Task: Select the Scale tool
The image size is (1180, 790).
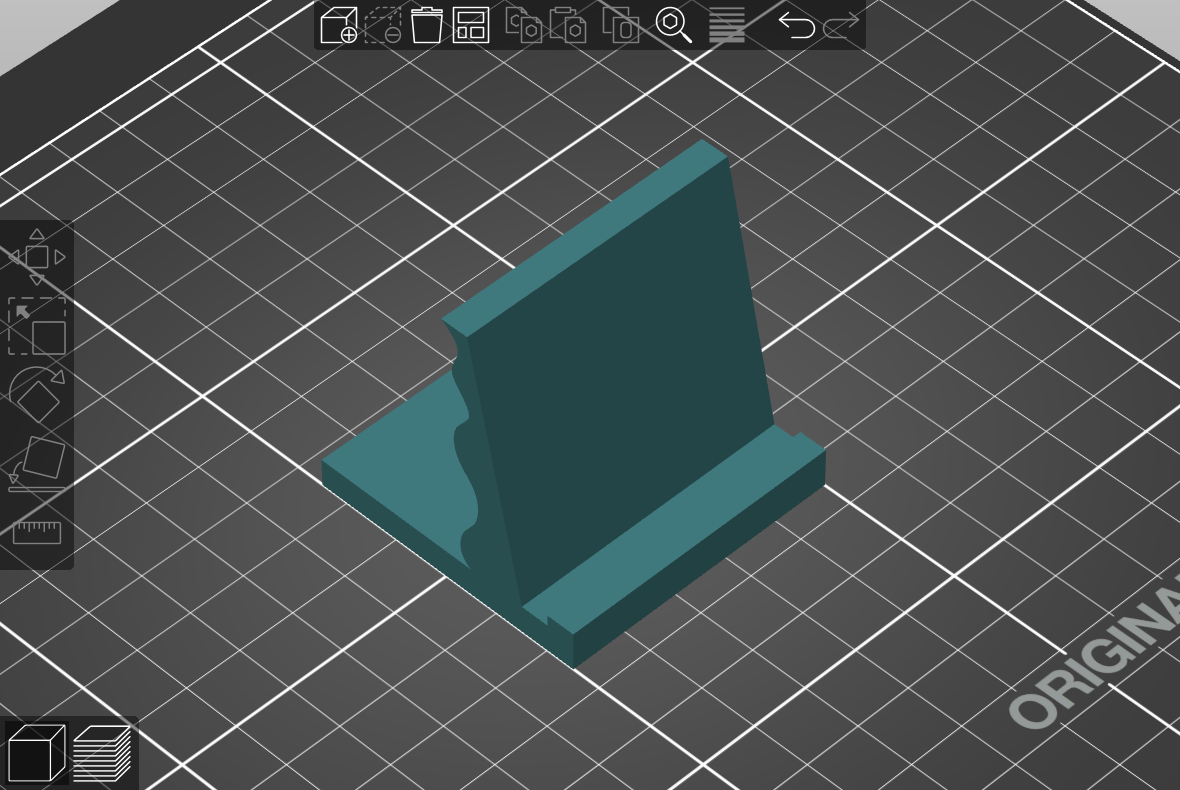Action: (x=37, y=326)
